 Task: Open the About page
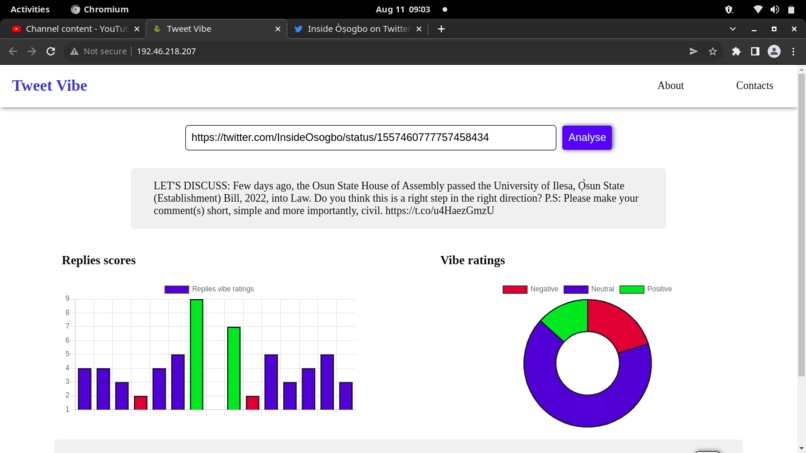click(670, 85)
